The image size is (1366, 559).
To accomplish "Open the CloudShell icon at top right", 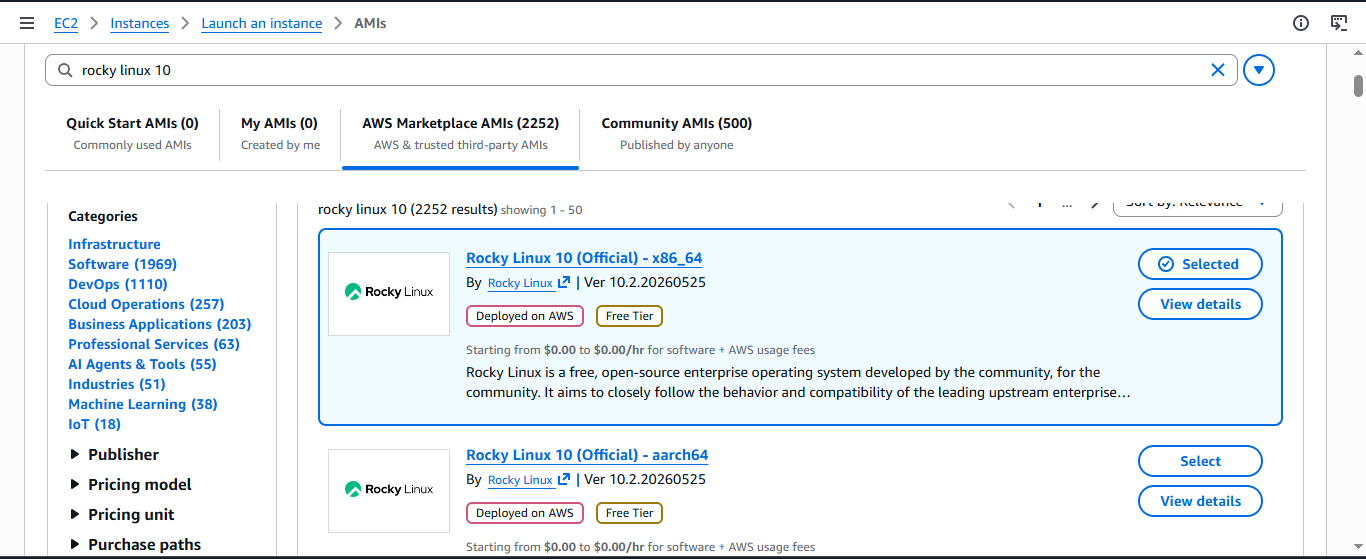I will 1339,23.
